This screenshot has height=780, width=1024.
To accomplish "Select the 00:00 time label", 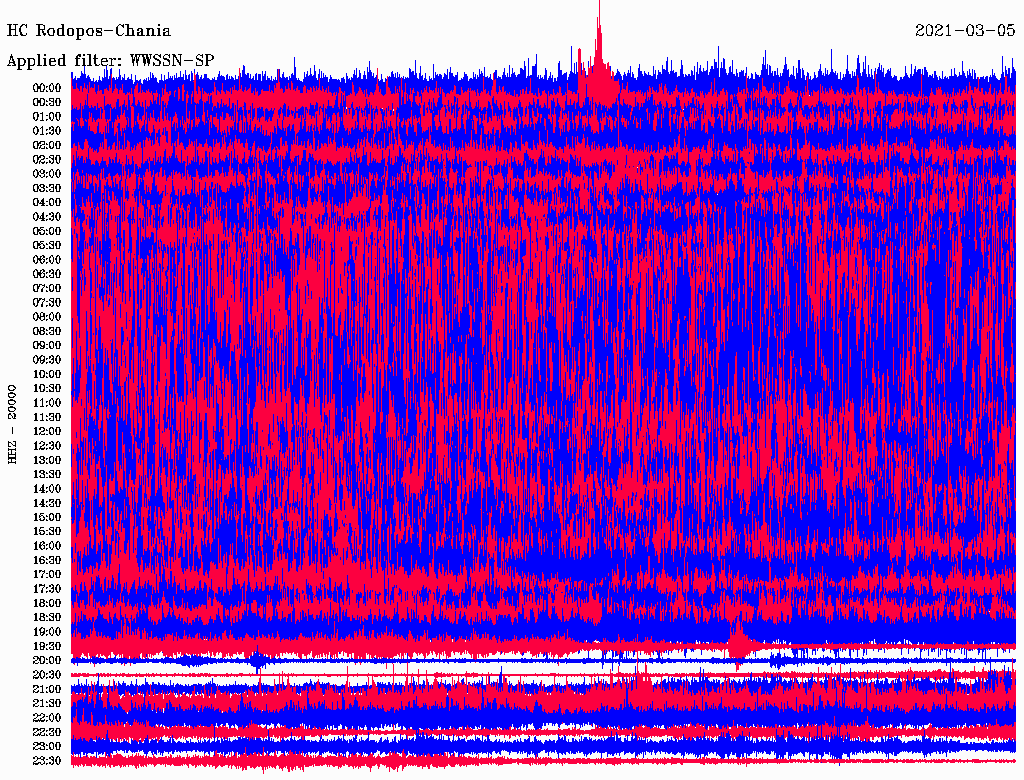I will [47, 88].
